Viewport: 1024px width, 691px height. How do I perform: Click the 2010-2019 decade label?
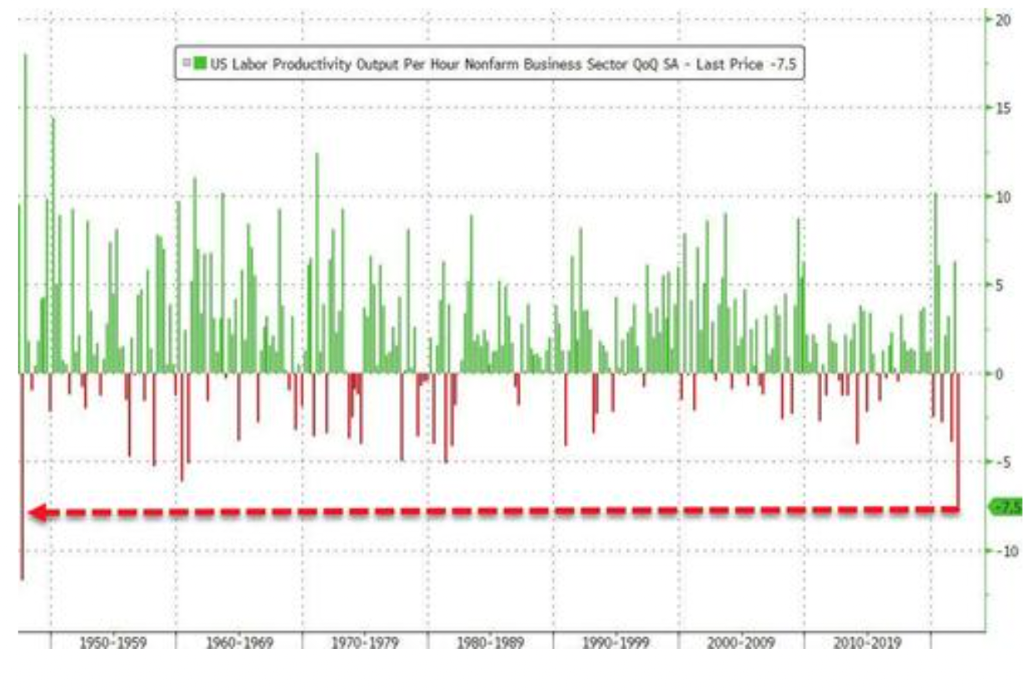(867, 643)
